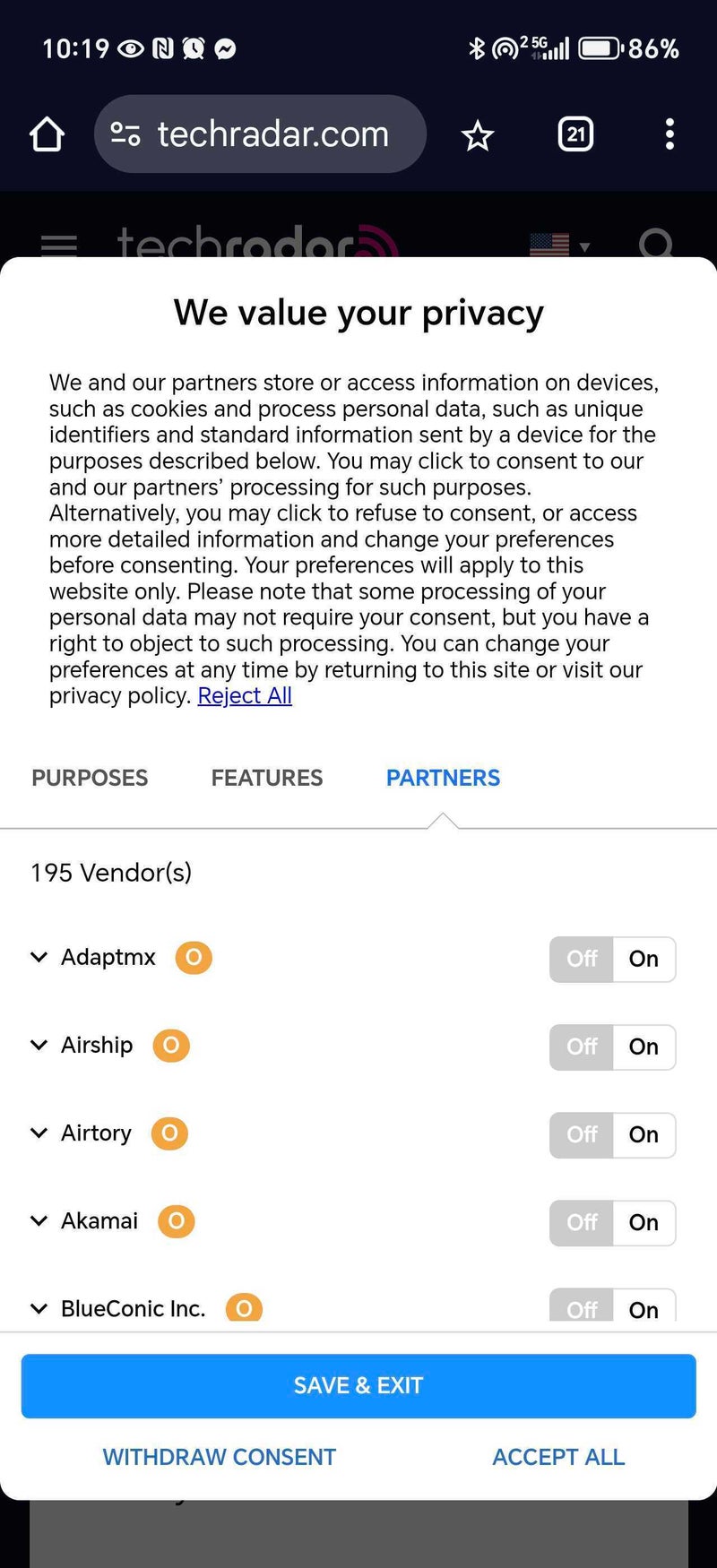Click the Reject All link

[245, 696]
